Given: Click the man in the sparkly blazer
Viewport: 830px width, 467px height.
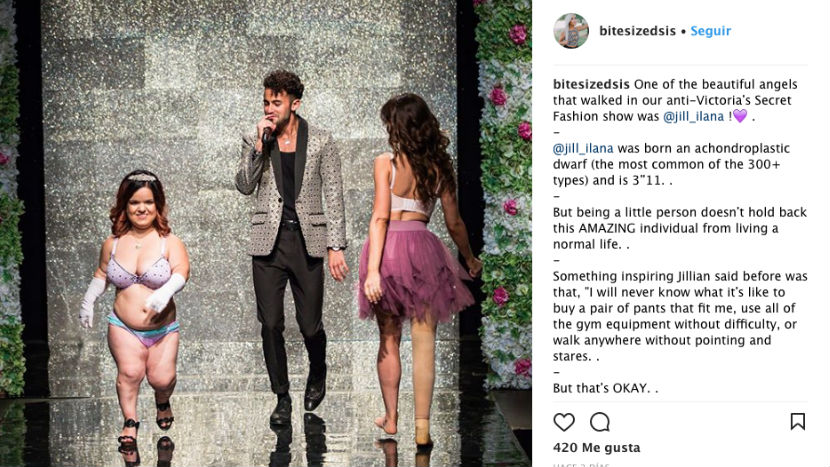Looking at the screenshot, I should pos(291,246).
